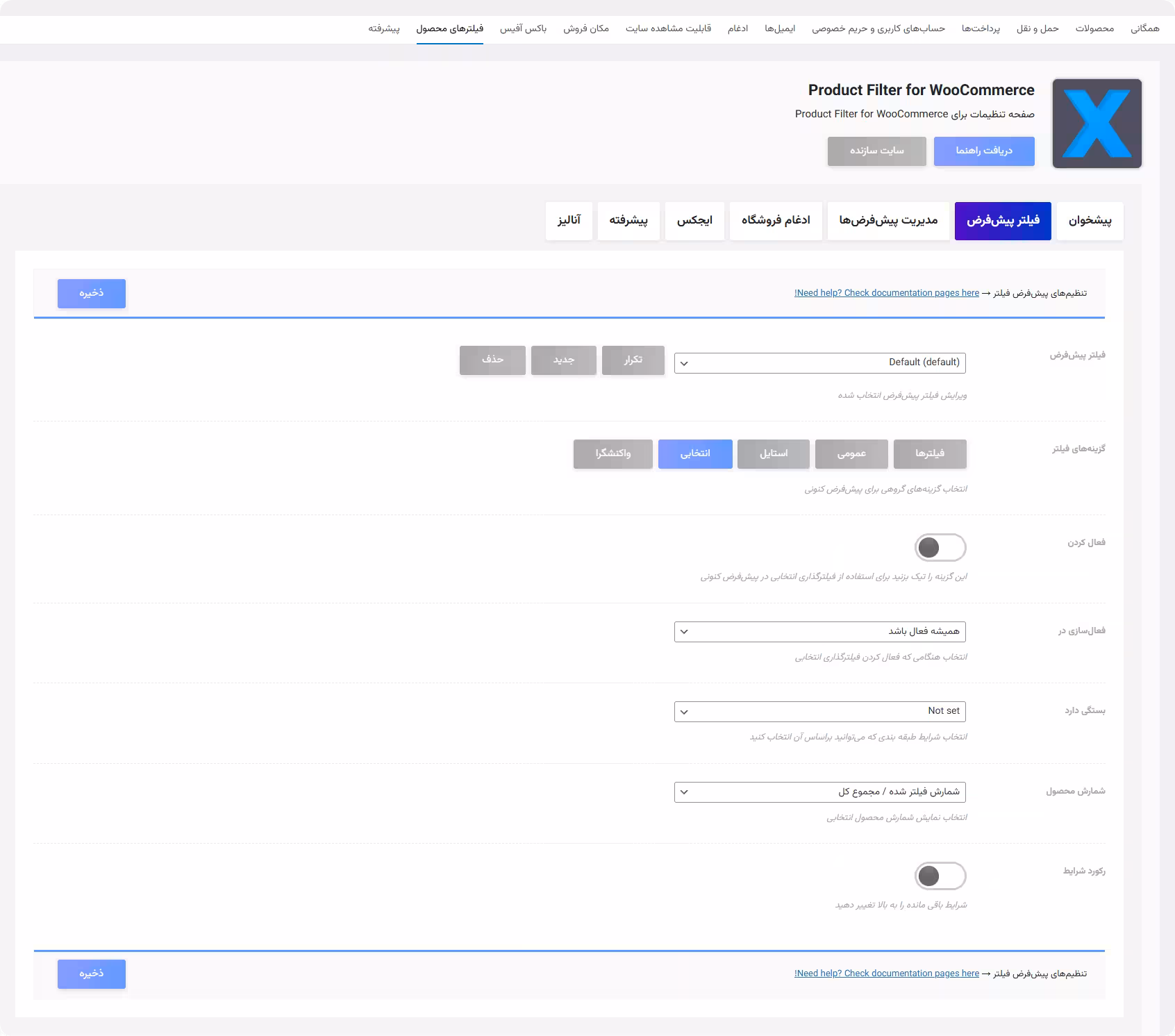Open the top documentation pages link
The image size is (1175, 1036).
click(x=887, y=293)
